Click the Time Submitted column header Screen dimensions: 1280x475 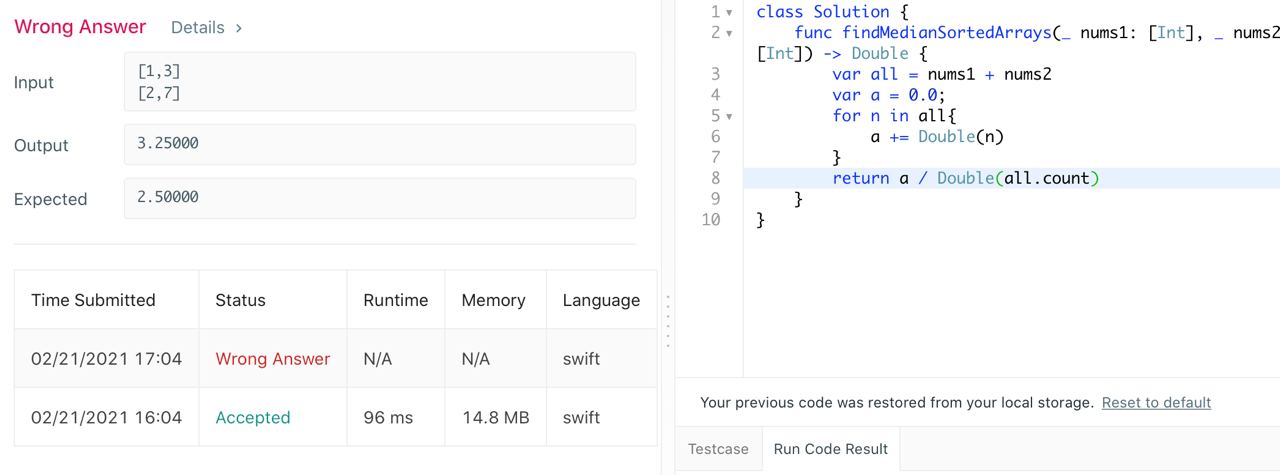93,300
